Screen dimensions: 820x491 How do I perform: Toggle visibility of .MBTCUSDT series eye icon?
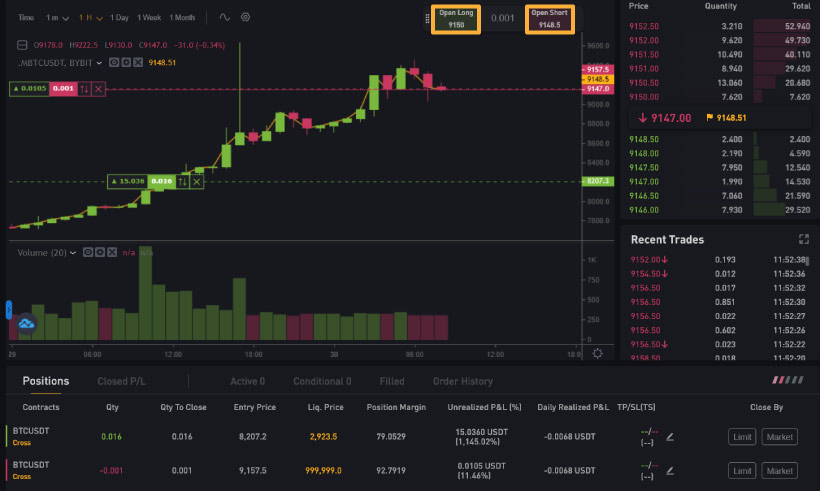point(113,62)
